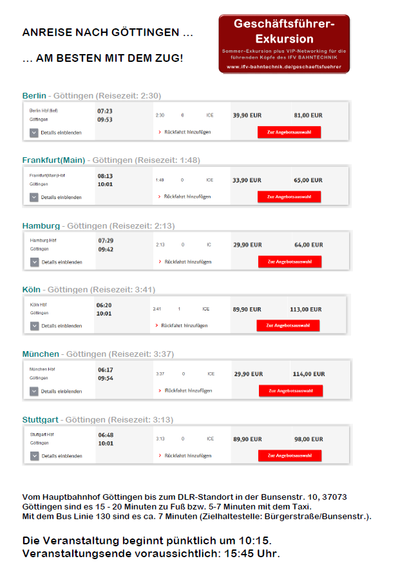Add return trip for Stuttgart connection
The image size is (400, 572).
tap(185, 456)
